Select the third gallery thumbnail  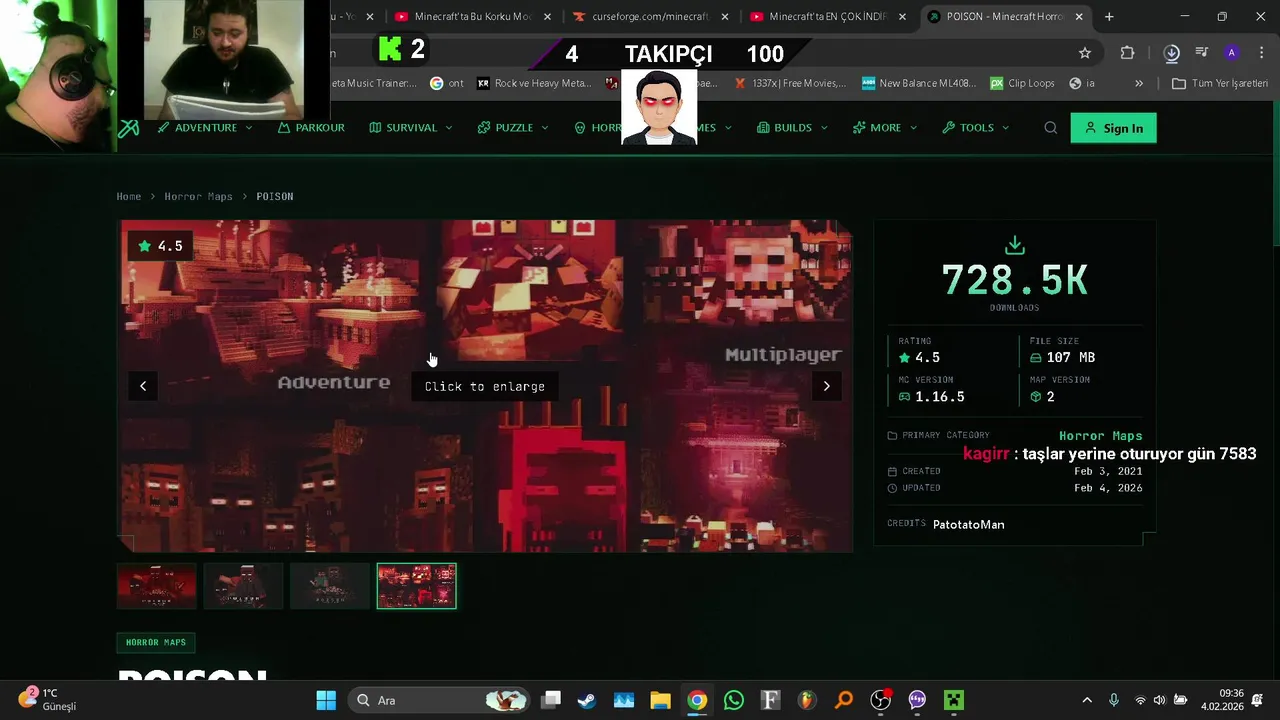(x=330, y=586)
